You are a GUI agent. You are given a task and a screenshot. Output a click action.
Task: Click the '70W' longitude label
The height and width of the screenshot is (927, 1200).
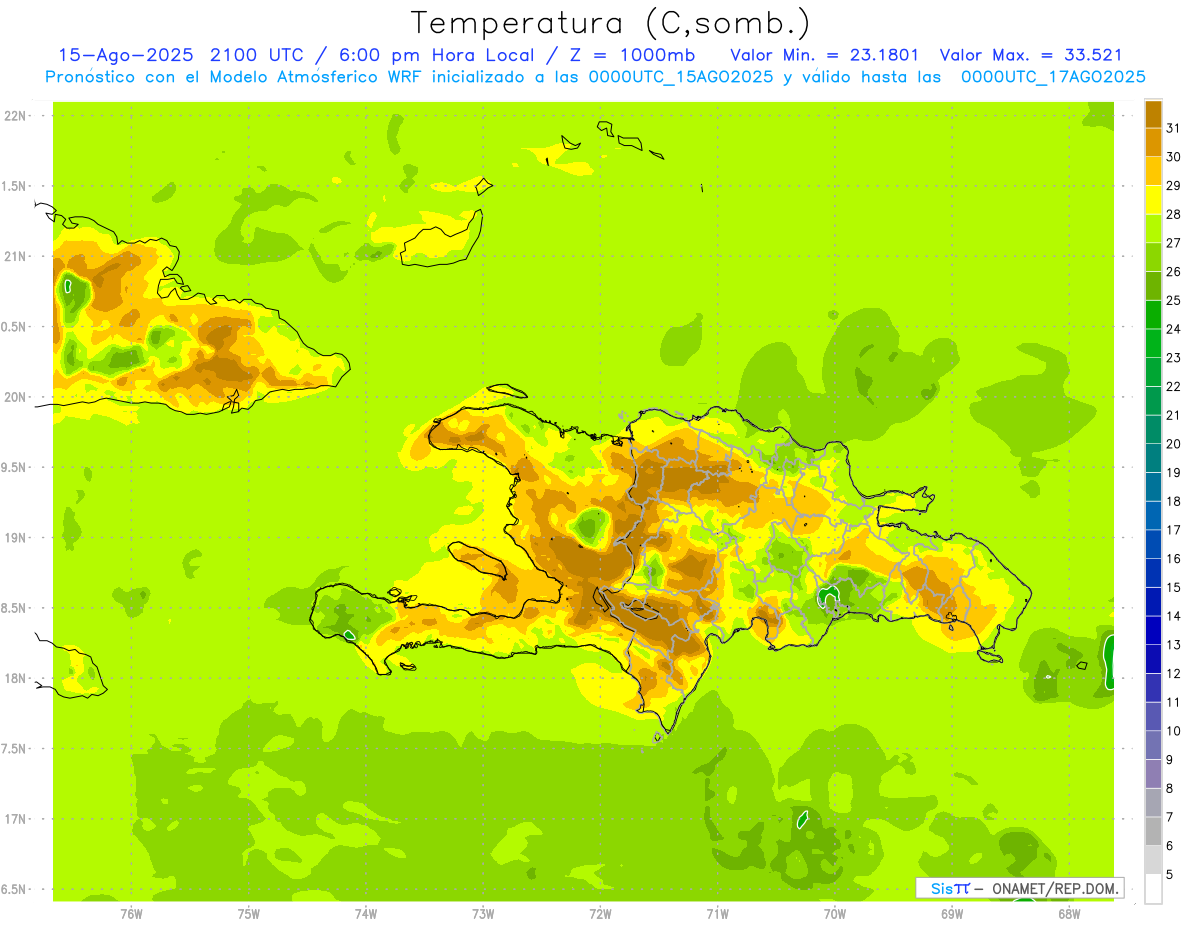tap(835, 914)
